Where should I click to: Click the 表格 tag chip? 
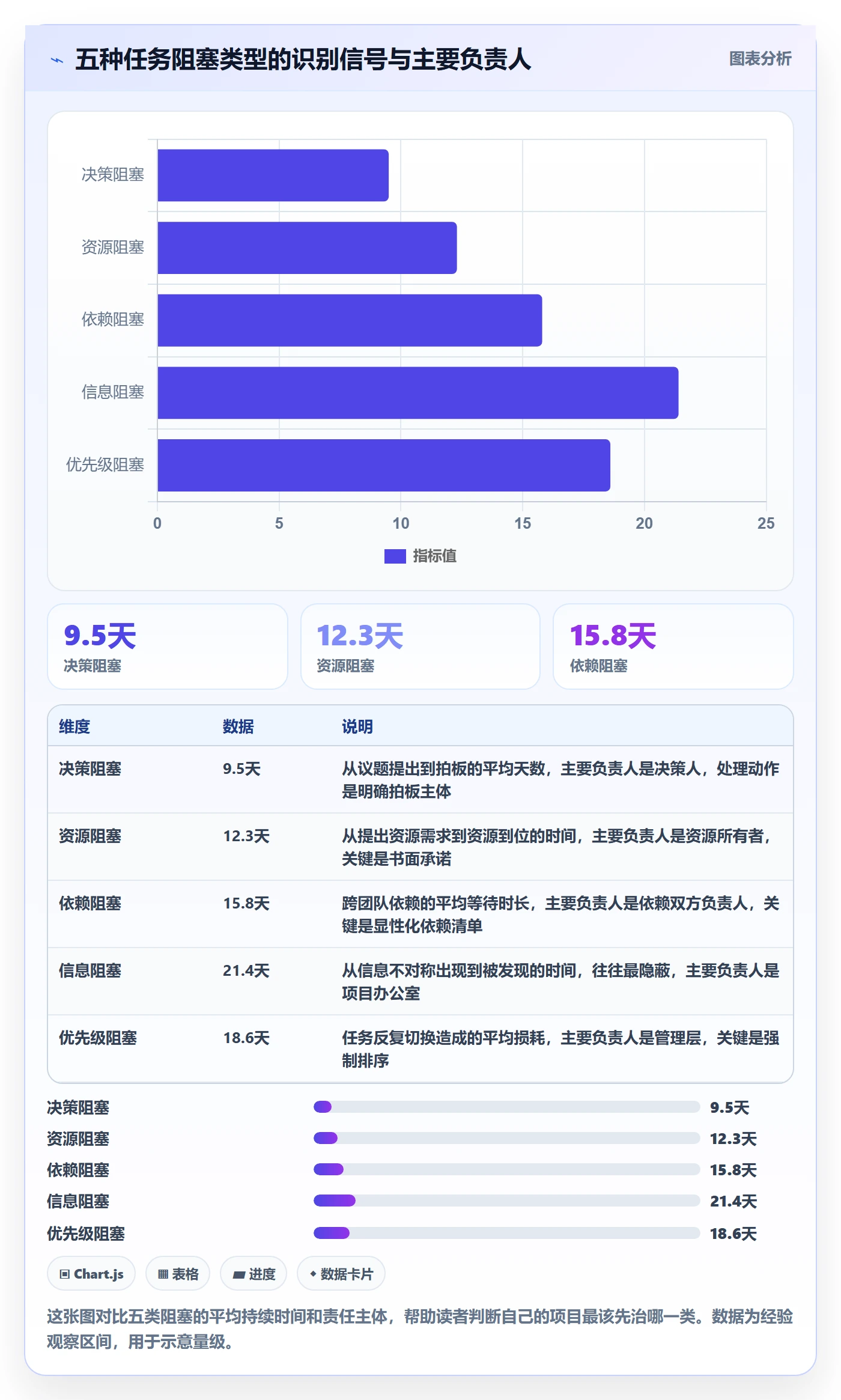point(178,1274)
